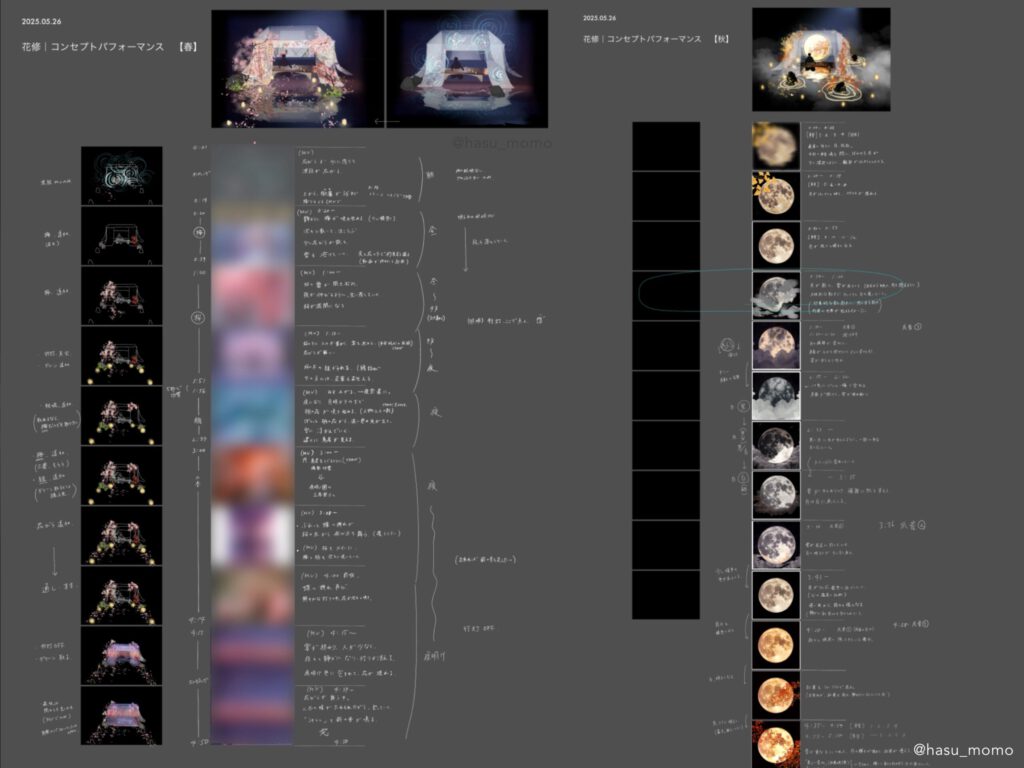Select the moon thumbnail inside the blue oval
The height and width of the screenshot is (768, 1024).
coord(775,295)
